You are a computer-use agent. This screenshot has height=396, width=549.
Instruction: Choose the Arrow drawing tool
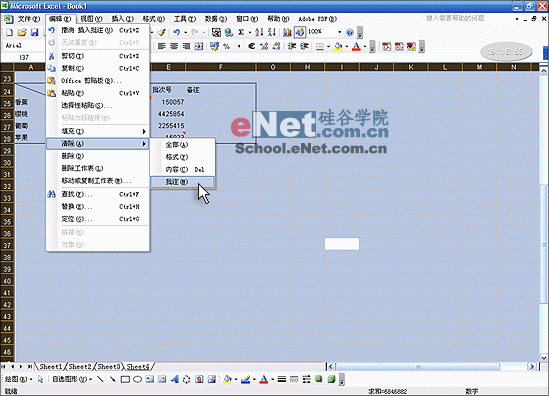[112, 379]
